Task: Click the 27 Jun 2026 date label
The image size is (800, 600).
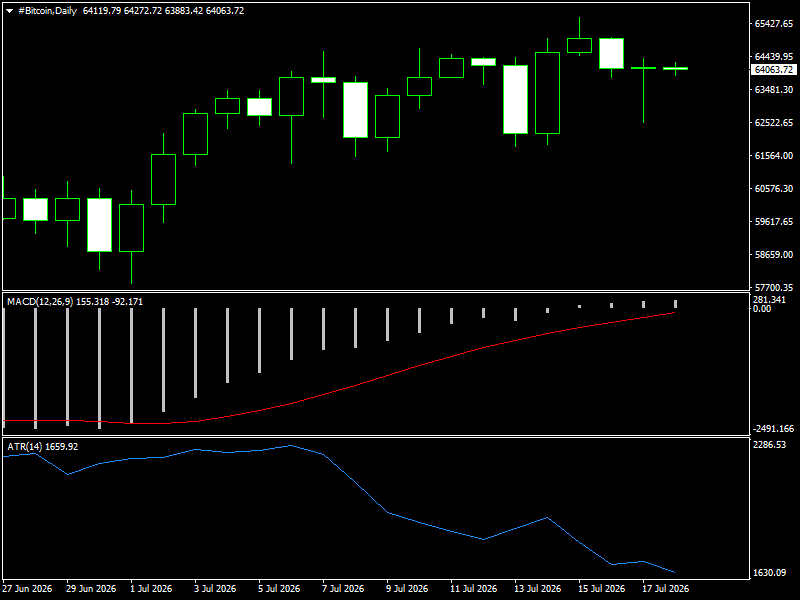Action: click(27, 588)
